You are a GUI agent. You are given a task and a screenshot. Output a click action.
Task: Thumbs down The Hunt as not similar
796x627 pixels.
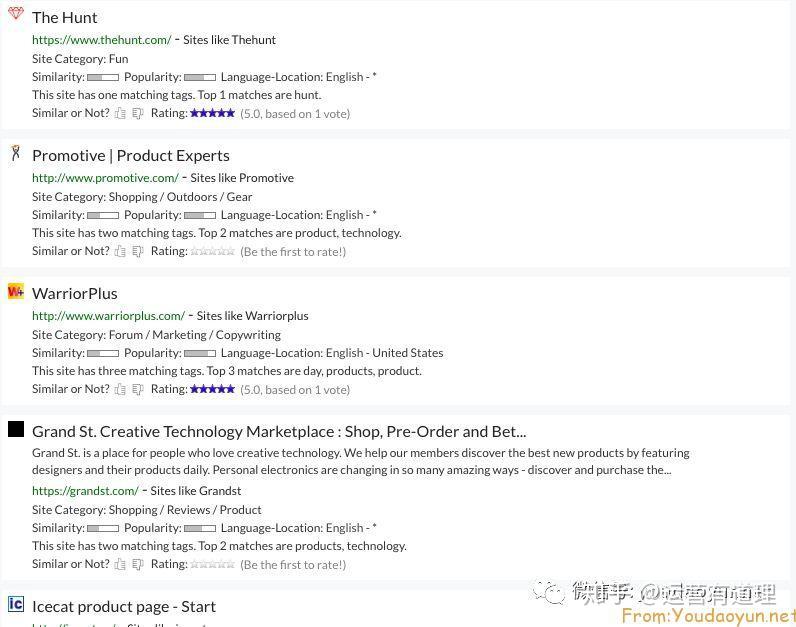tap(138, 113)
